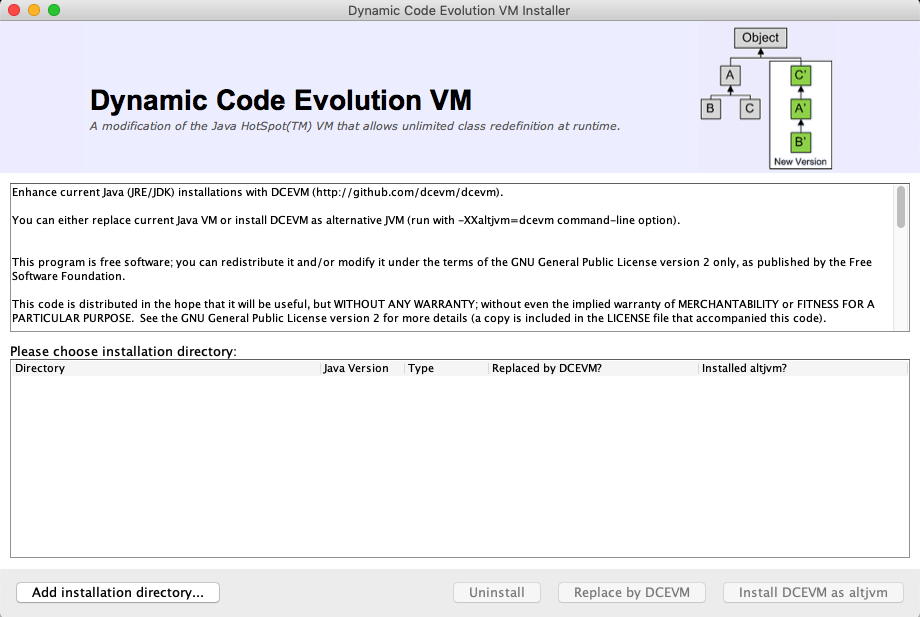Screen dimensions: 920x617
Task: Select the Installed altjvm? column header
Action: pyautogui.click(x=803, y=368)
